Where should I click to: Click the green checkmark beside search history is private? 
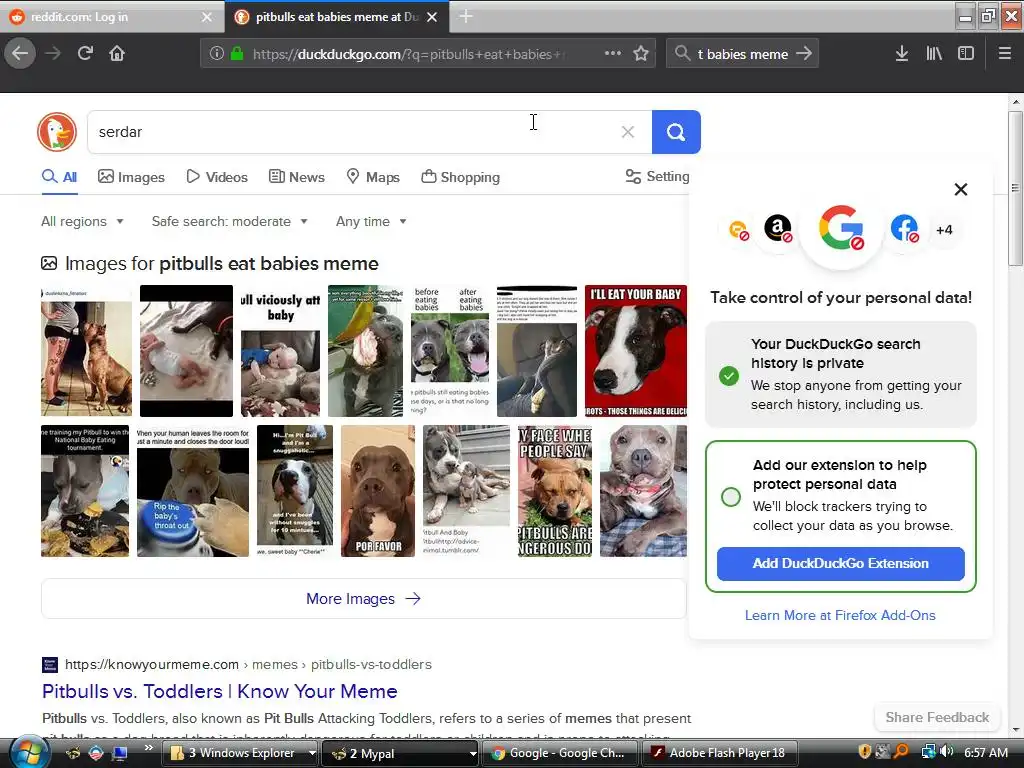point(729,376)
